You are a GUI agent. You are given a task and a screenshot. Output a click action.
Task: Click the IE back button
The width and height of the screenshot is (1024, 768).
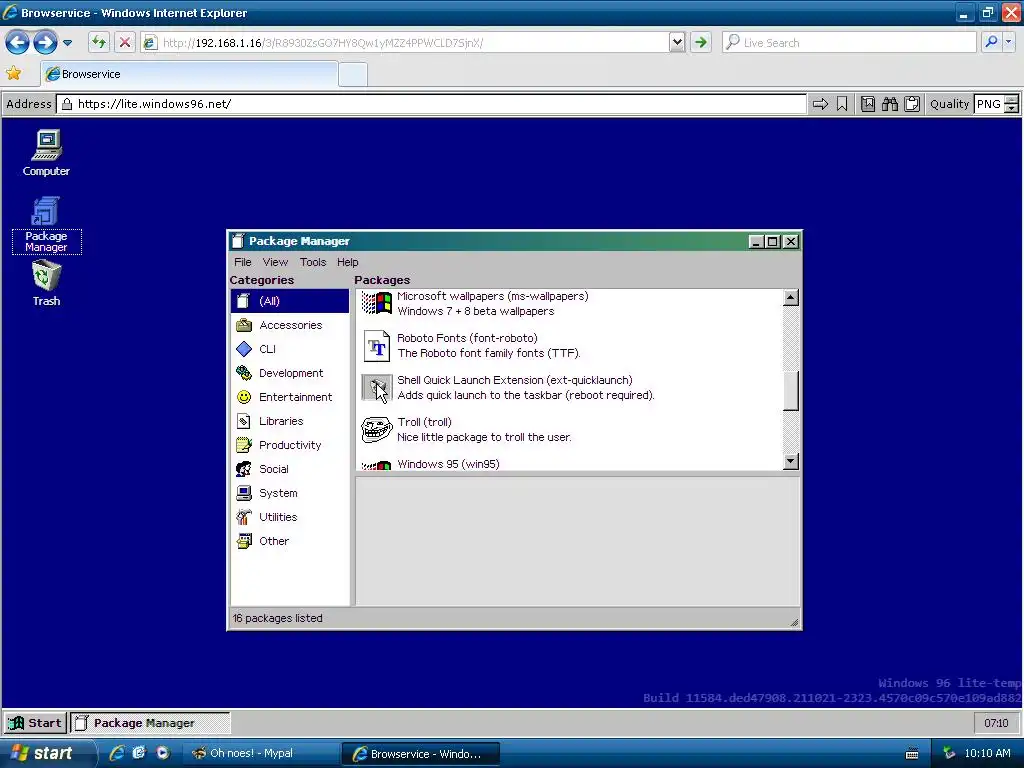point(17,43)
